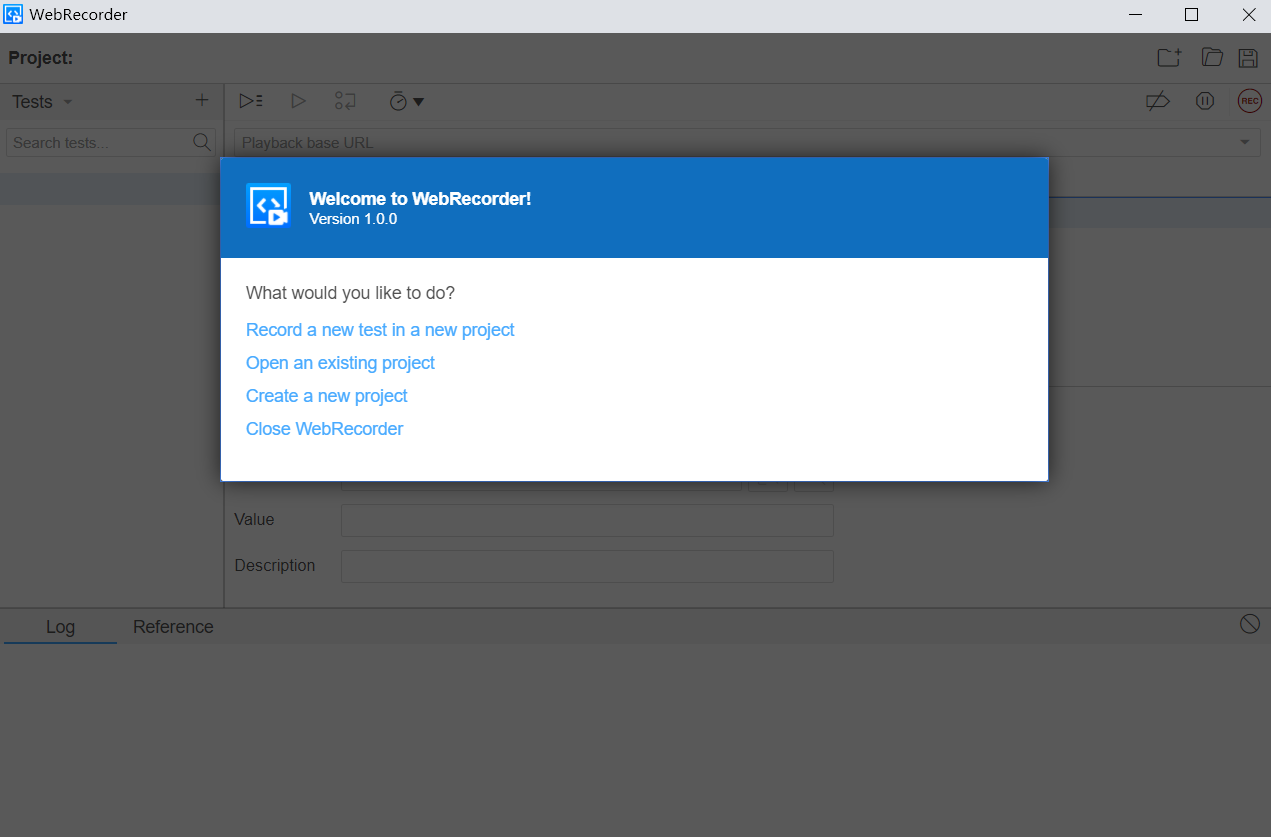Add a new test with the plus icon
The width and height of the screenshot is (1271, 837).
(202, 101)
